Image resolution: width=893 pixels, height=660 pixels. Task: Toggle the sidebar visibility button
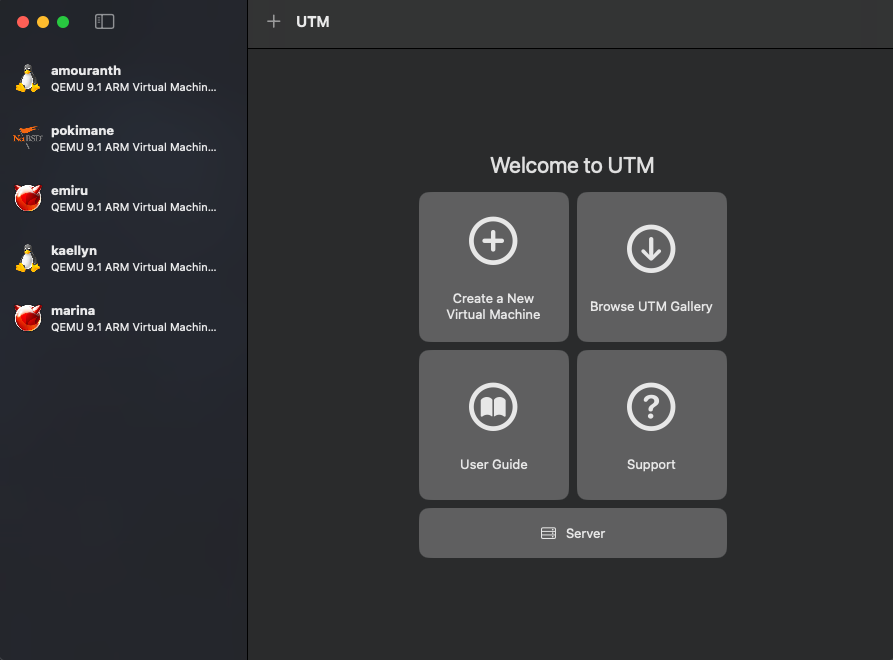click(x=104, y=21)
